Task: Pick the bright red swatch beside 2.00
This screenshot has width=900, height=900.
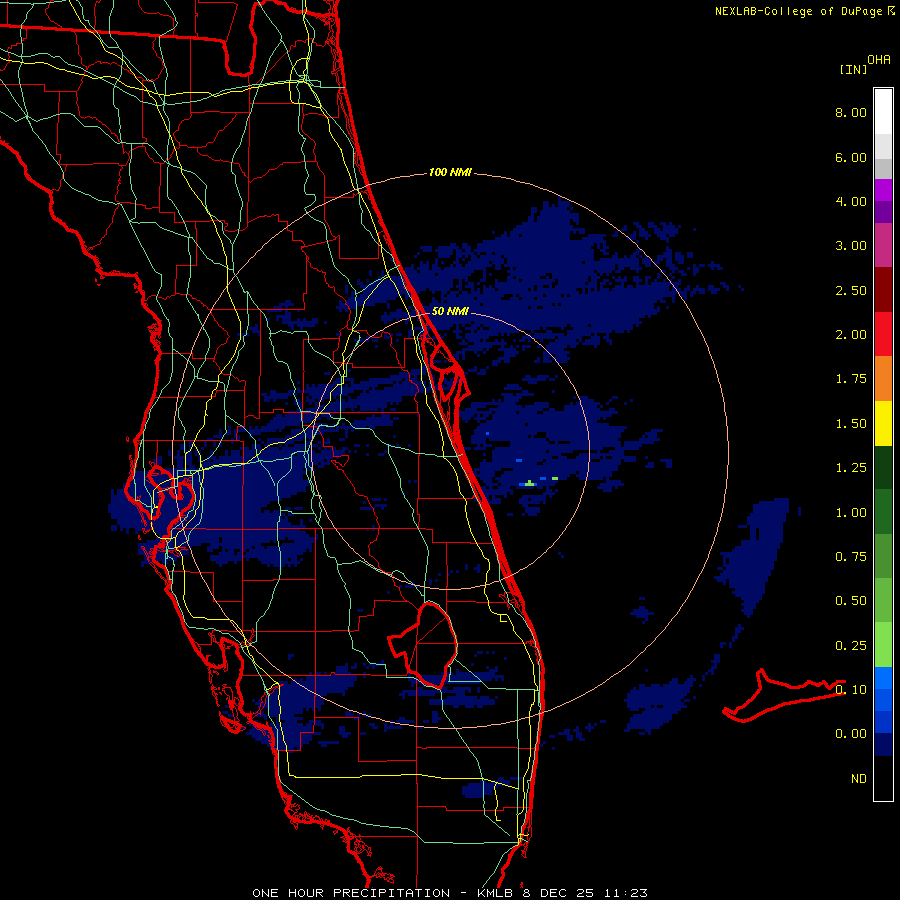Action: tap(883, 334)
